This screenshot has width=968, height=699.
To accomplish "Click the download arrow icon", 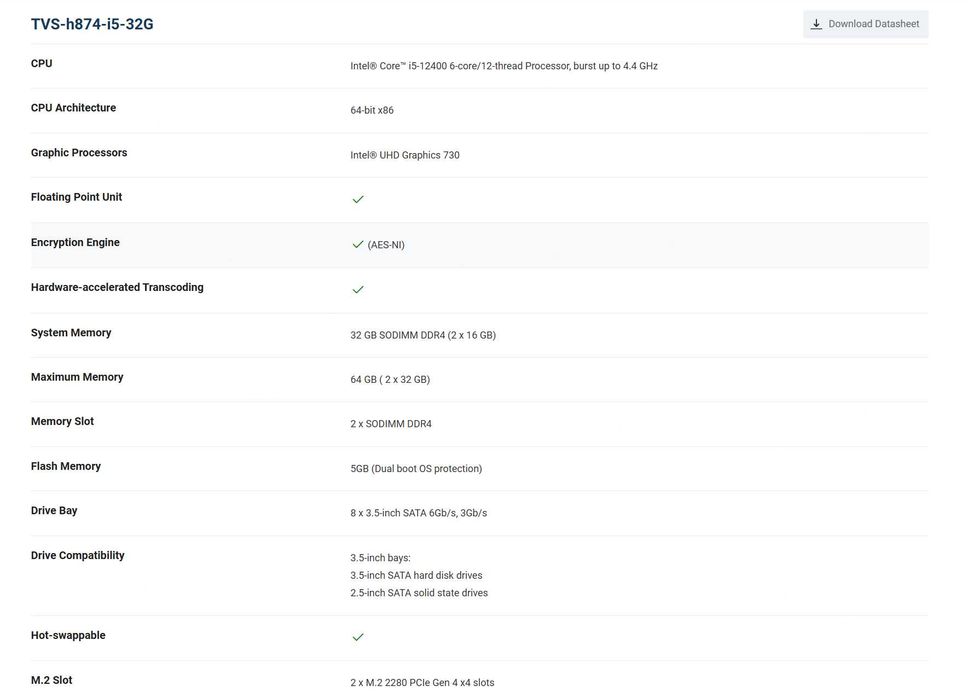I will (x=816, y=24).
